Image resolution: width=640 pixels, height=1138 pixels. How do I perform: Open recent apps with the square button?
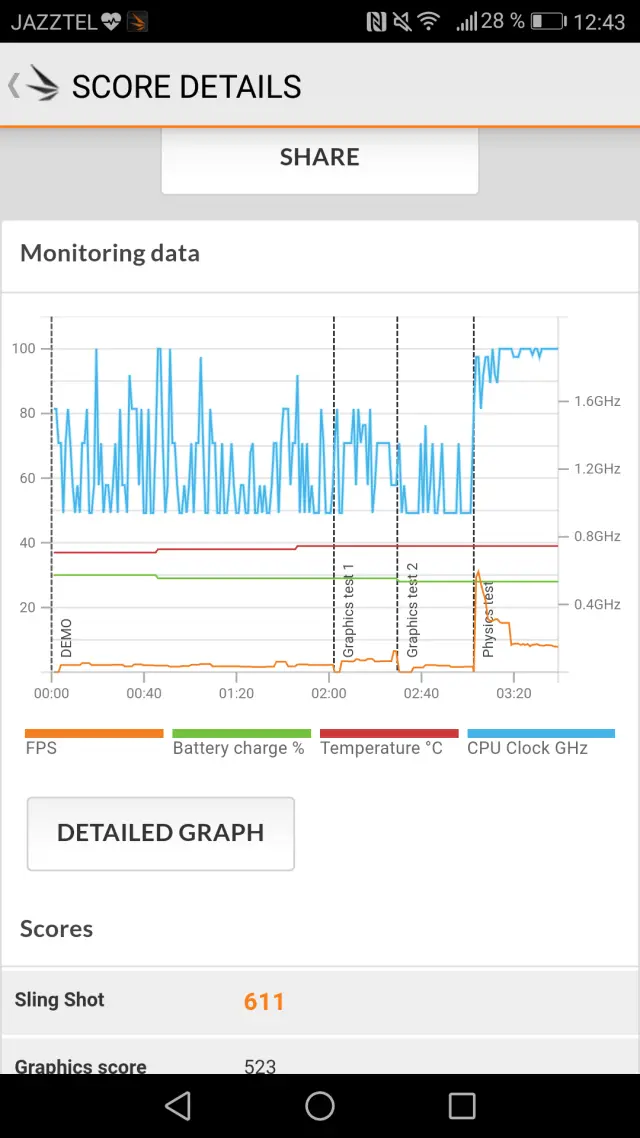[x=462, y=1105]
